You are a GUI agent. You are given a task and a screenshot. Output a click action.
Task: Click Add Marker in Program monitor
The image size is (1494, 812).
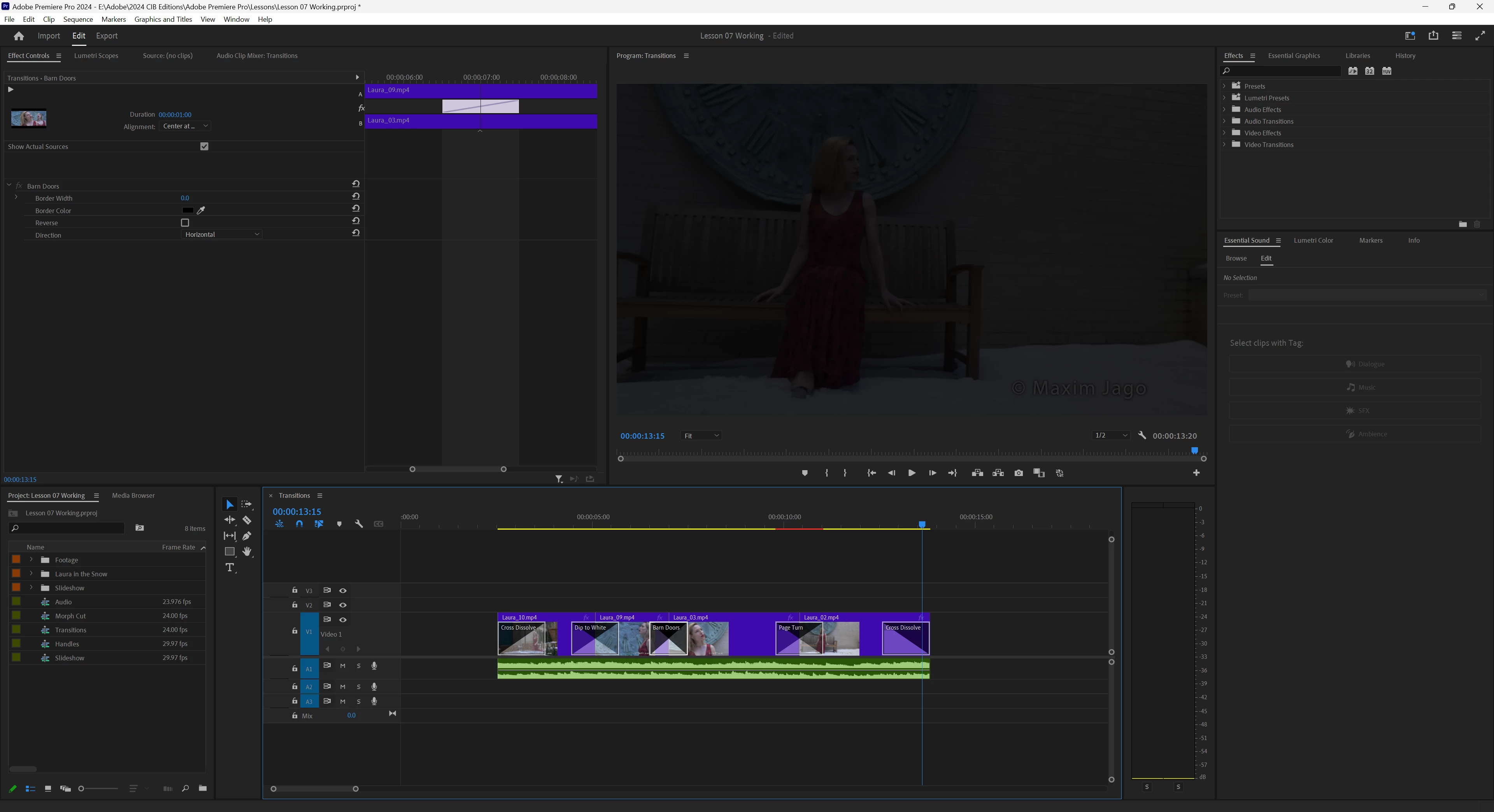click(805, 473)
